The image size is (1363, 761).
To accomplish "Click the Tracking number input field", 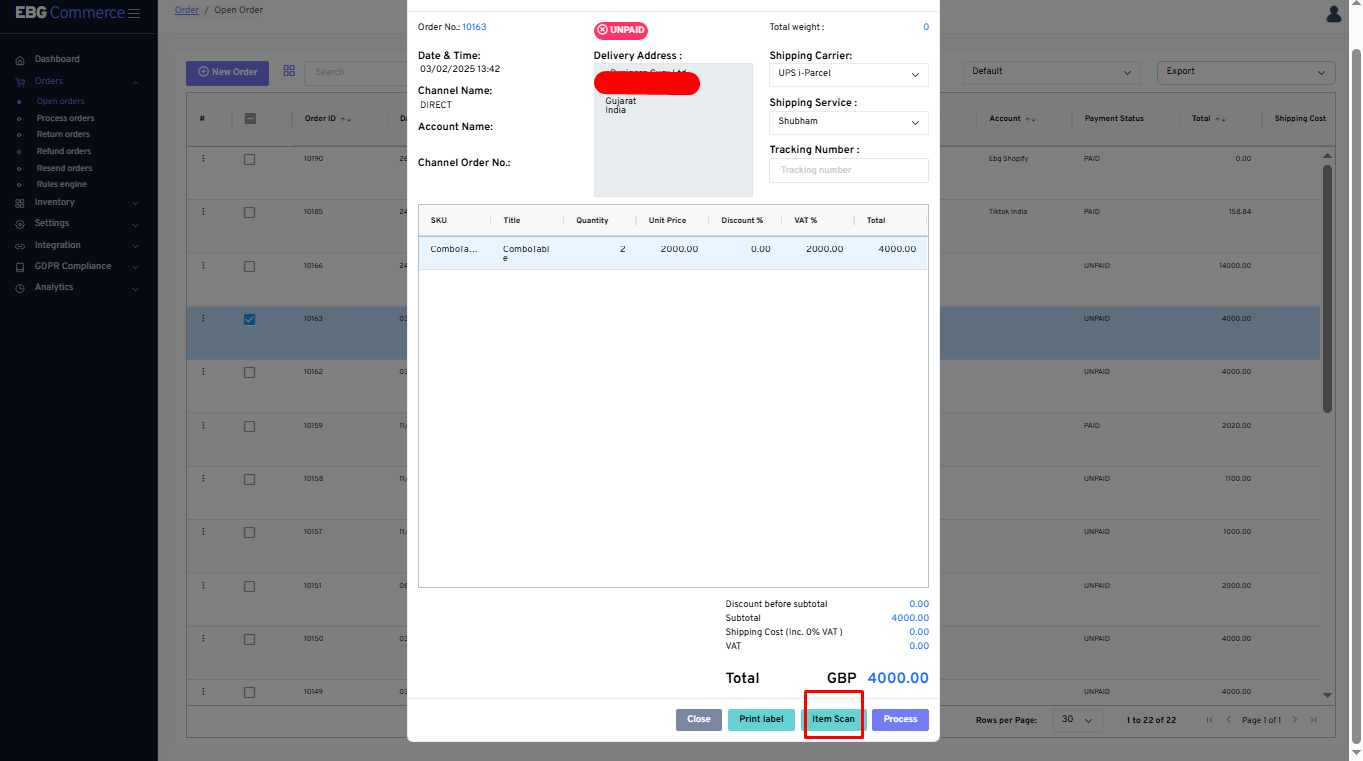I will 848,170.
